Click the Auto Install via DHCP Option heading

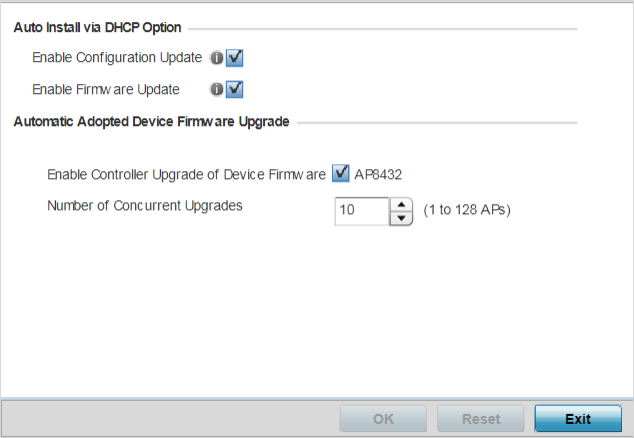point(97,28)
